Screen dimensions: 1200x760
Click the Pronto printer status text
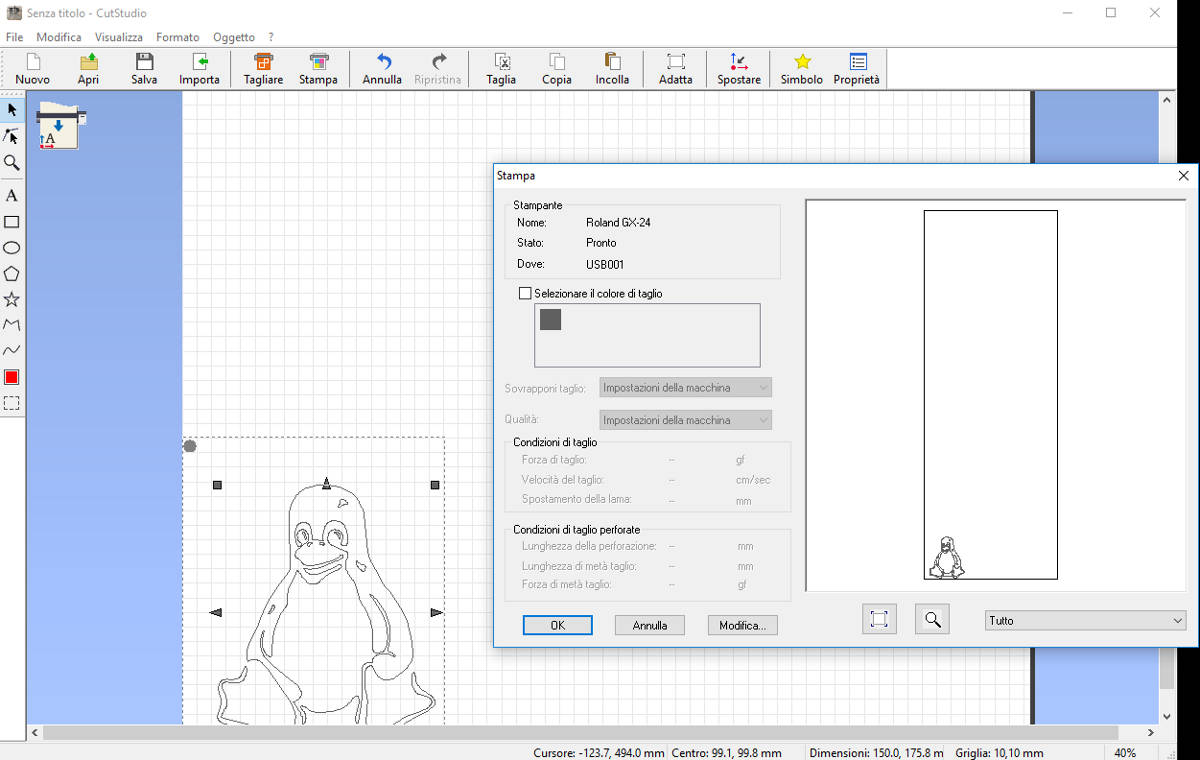tap(601, 243)
